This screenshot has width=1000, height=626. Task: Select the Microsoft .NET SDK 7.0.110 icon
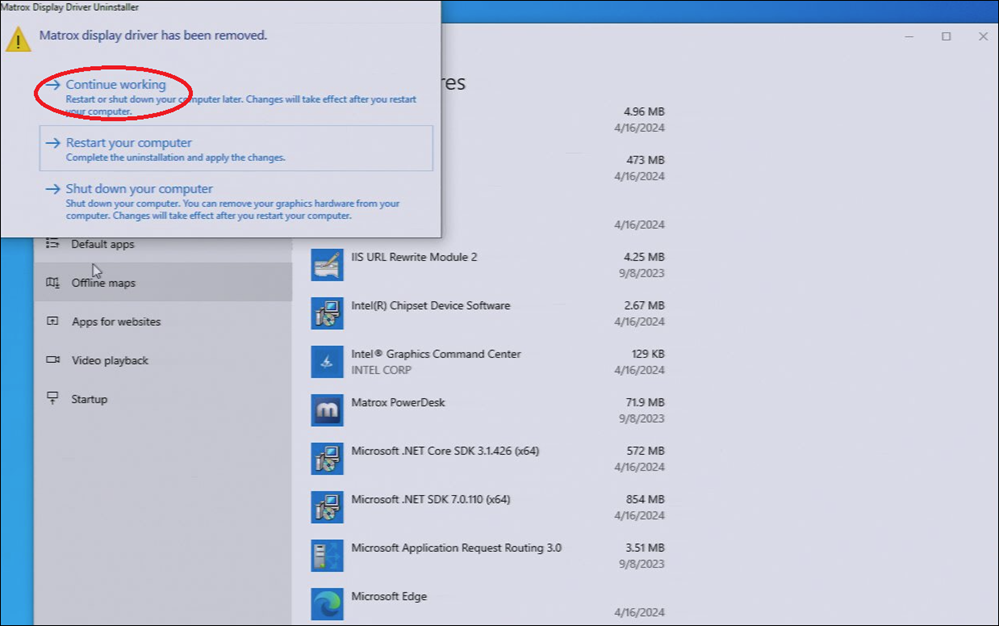click(327, 507)
